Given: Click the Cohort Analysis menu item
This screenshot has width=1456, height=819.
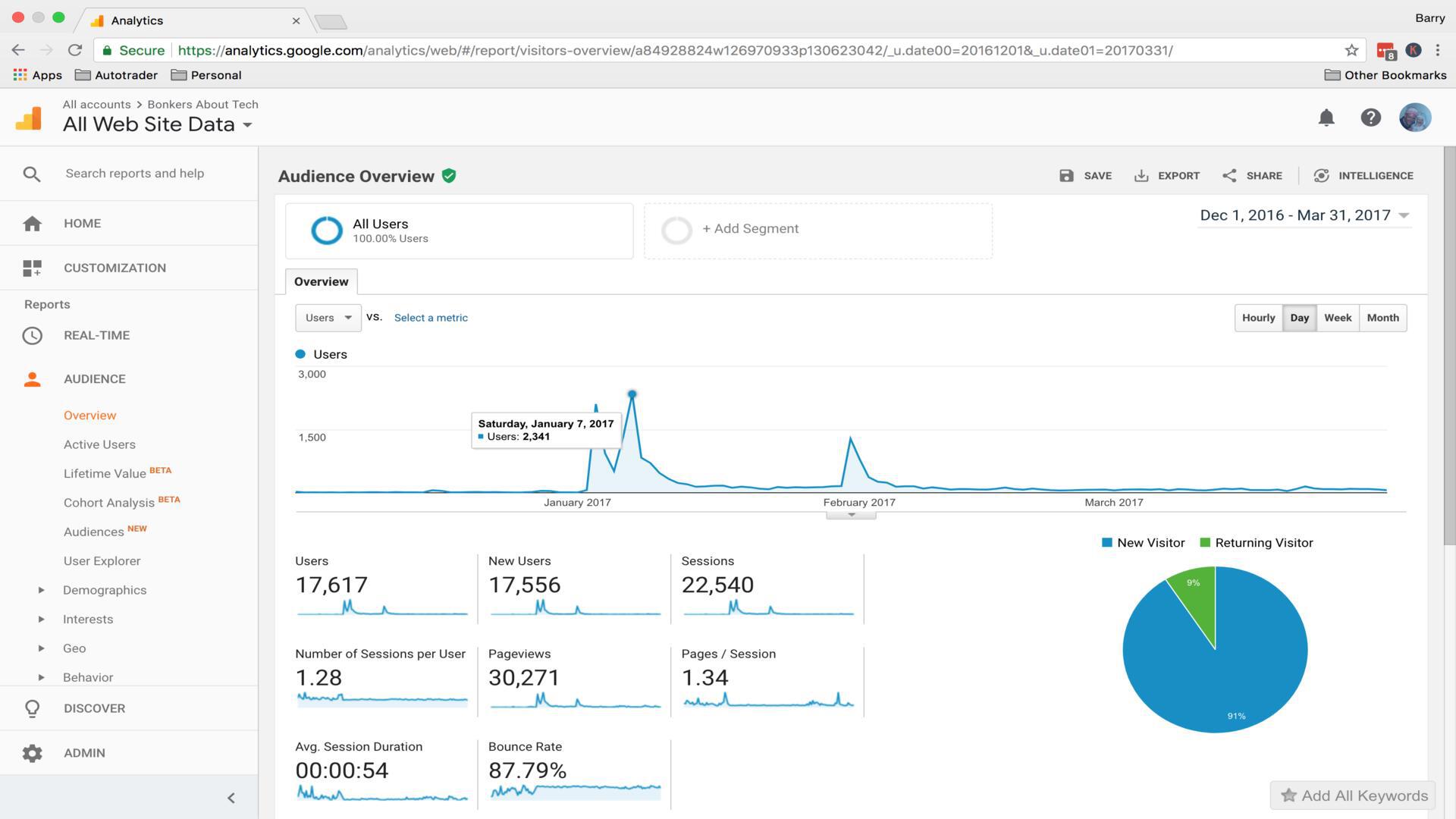Looking at the screenshot, I should tap(109, 502).
